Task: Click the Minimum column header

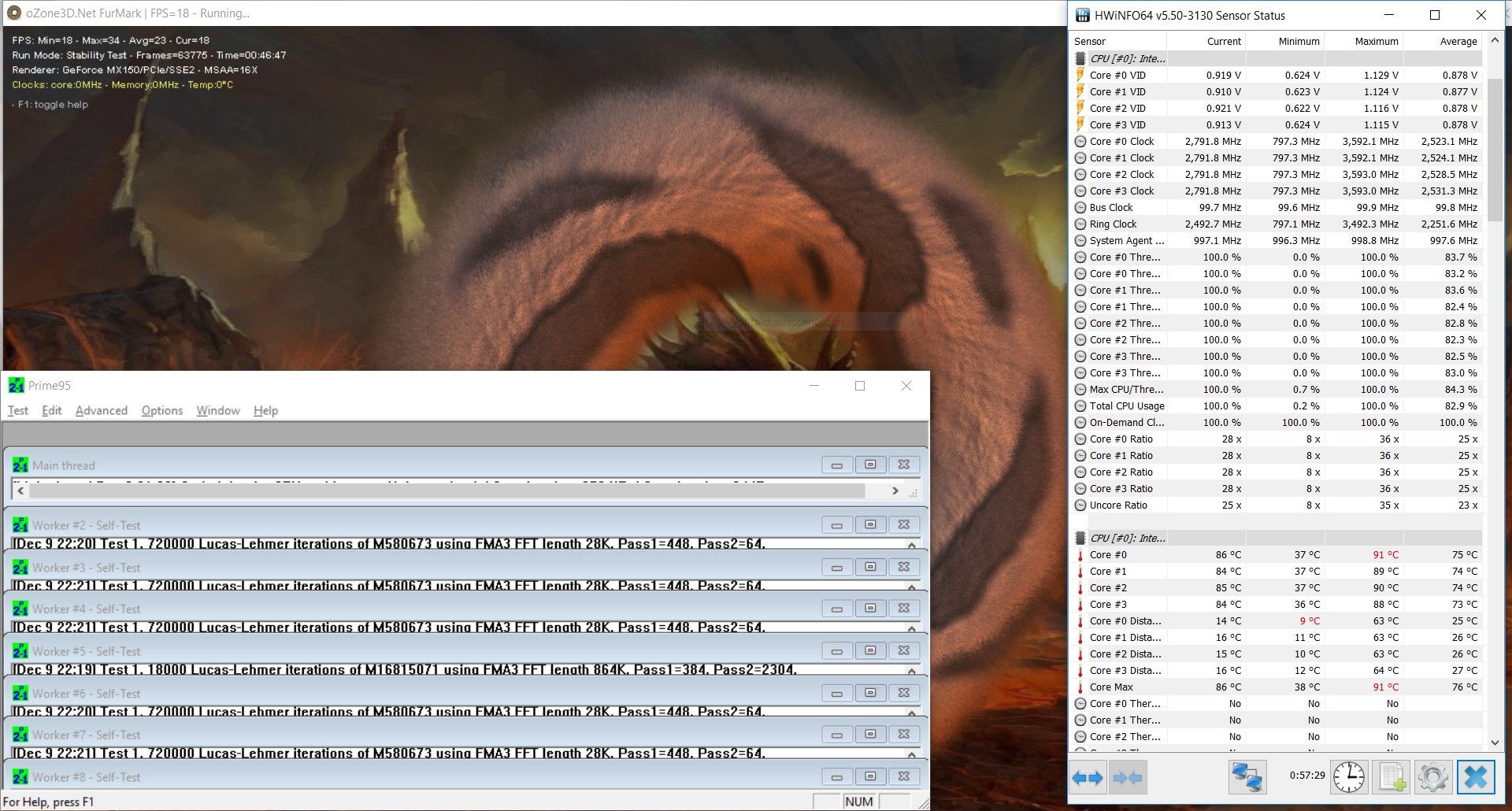Action: point(1285,42)
